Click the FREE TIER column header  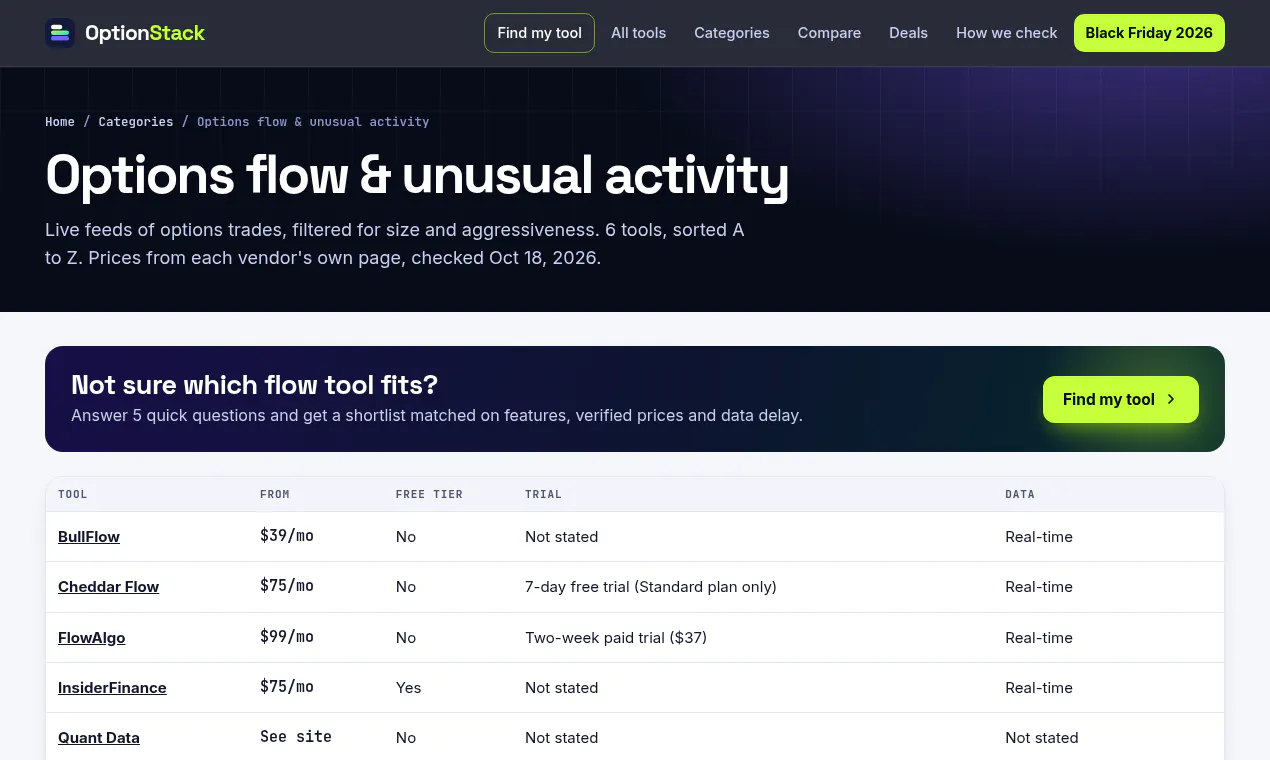[429, 494]
